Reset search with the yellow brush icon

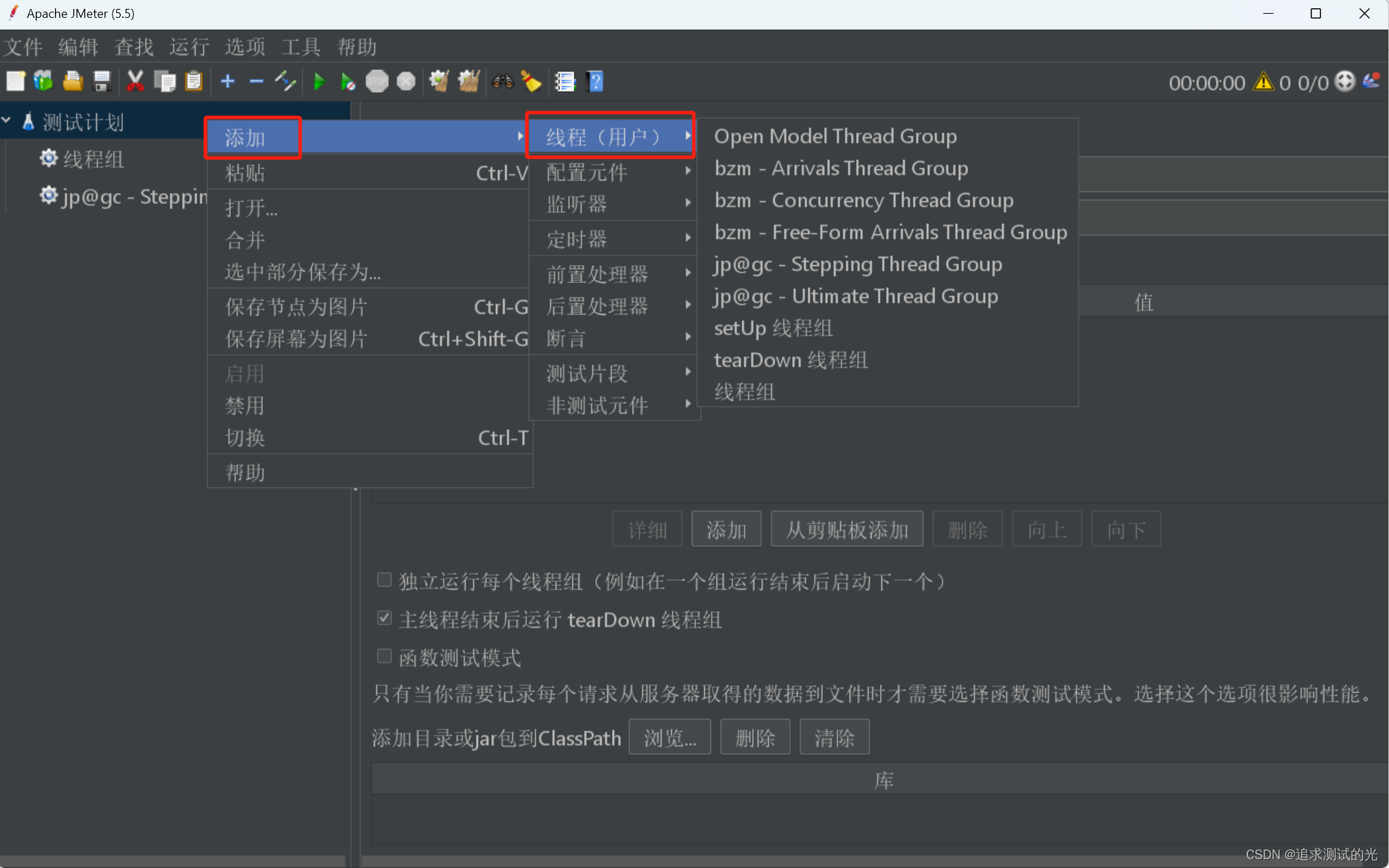[531, 82]
